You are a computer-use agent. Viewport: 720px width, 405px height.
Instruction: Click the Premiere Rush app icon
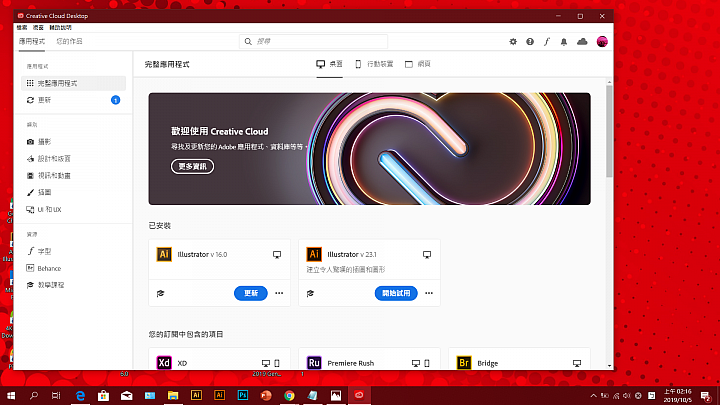coord(314,363)
